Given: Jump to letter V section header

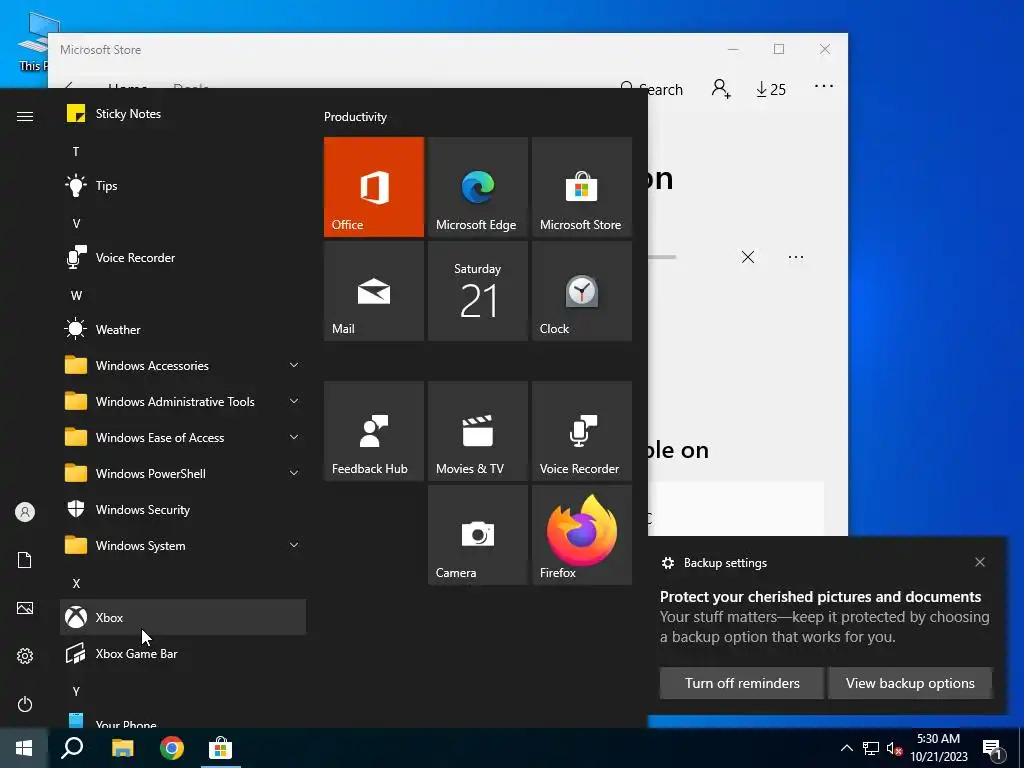Looking at the screenshot, I should coord(76,223).
